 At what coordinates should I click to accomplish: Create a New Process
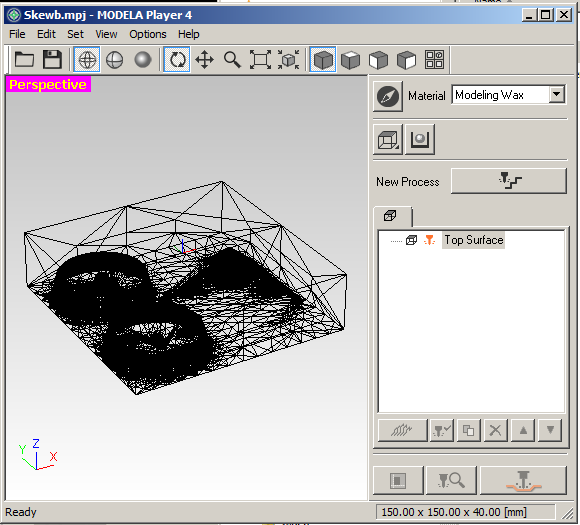(x=509, y=181)
